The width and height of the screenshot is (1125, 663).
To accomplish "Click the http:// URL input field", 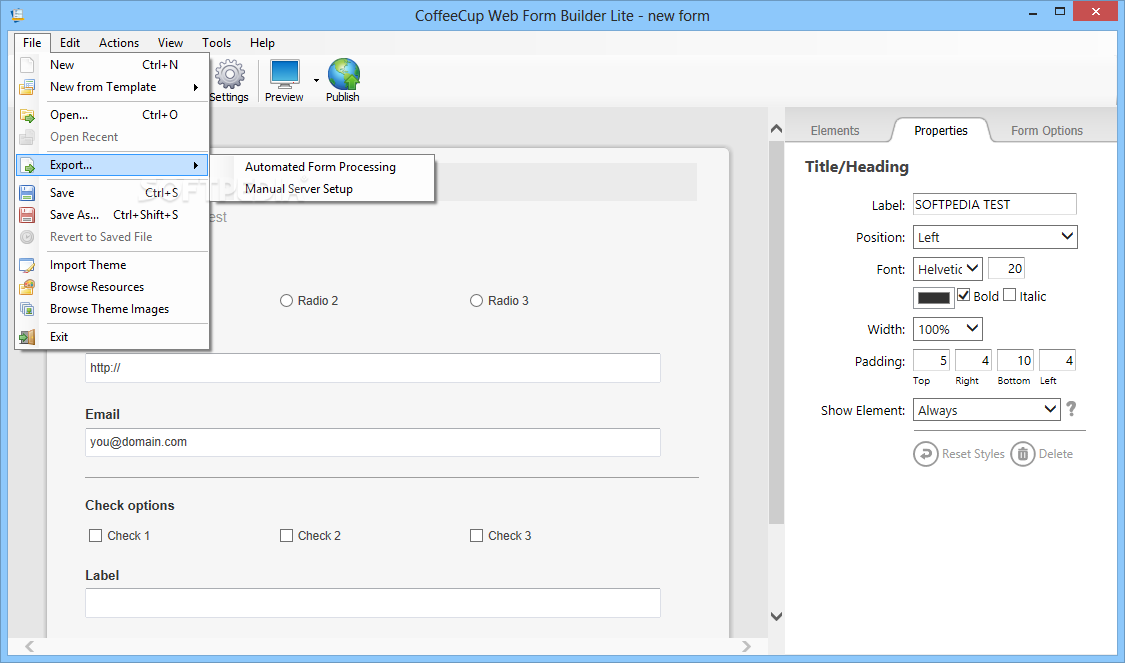I will [373, 368].
